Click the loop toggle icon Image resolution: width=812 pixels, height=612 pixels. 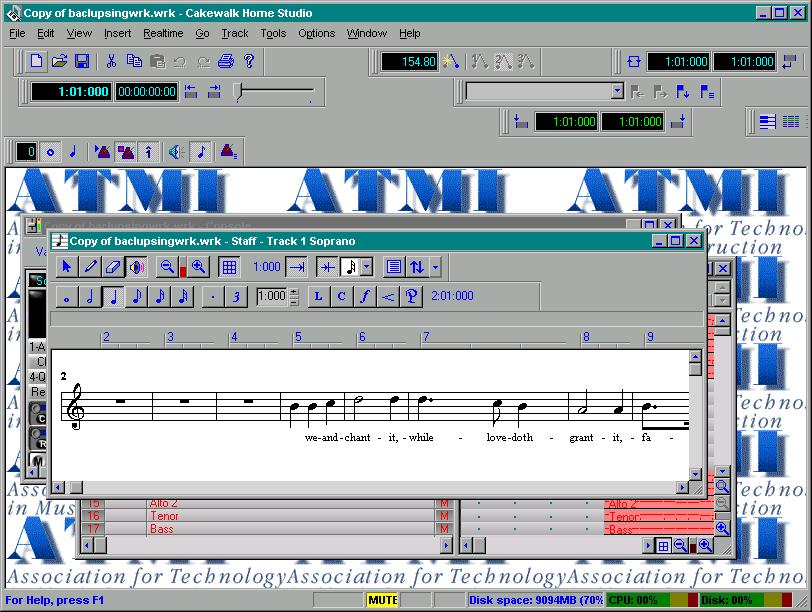(x=633, y=62)
